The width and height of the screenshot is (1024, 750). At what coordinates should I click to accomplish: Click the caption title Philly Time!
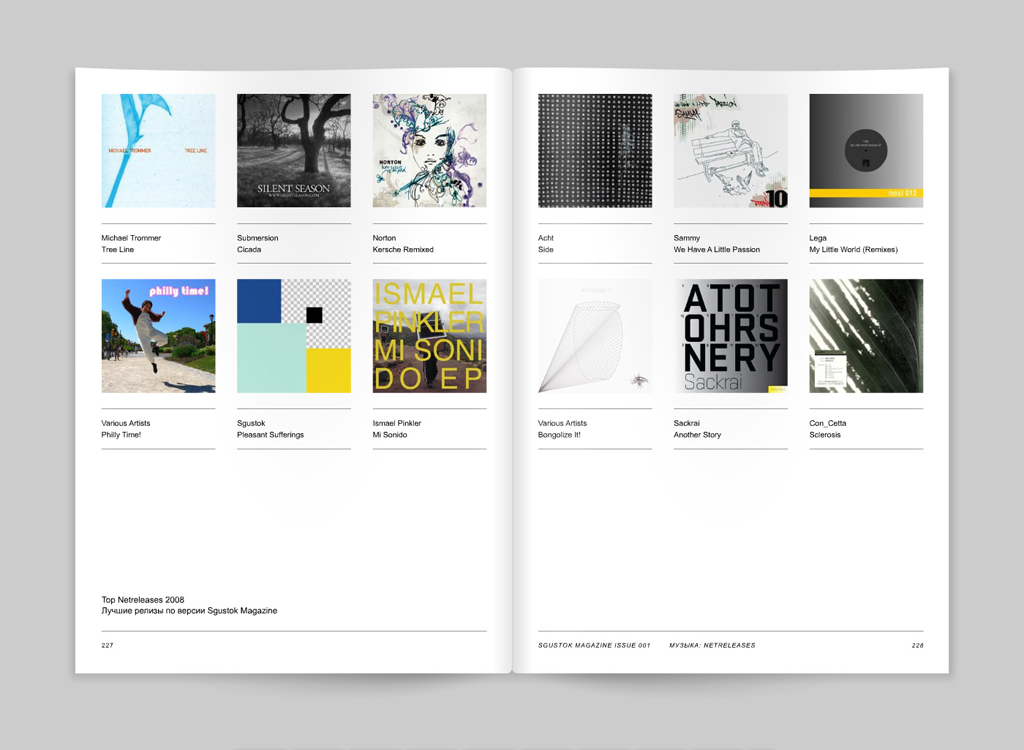pyautogui.click(x=121, y=435)
